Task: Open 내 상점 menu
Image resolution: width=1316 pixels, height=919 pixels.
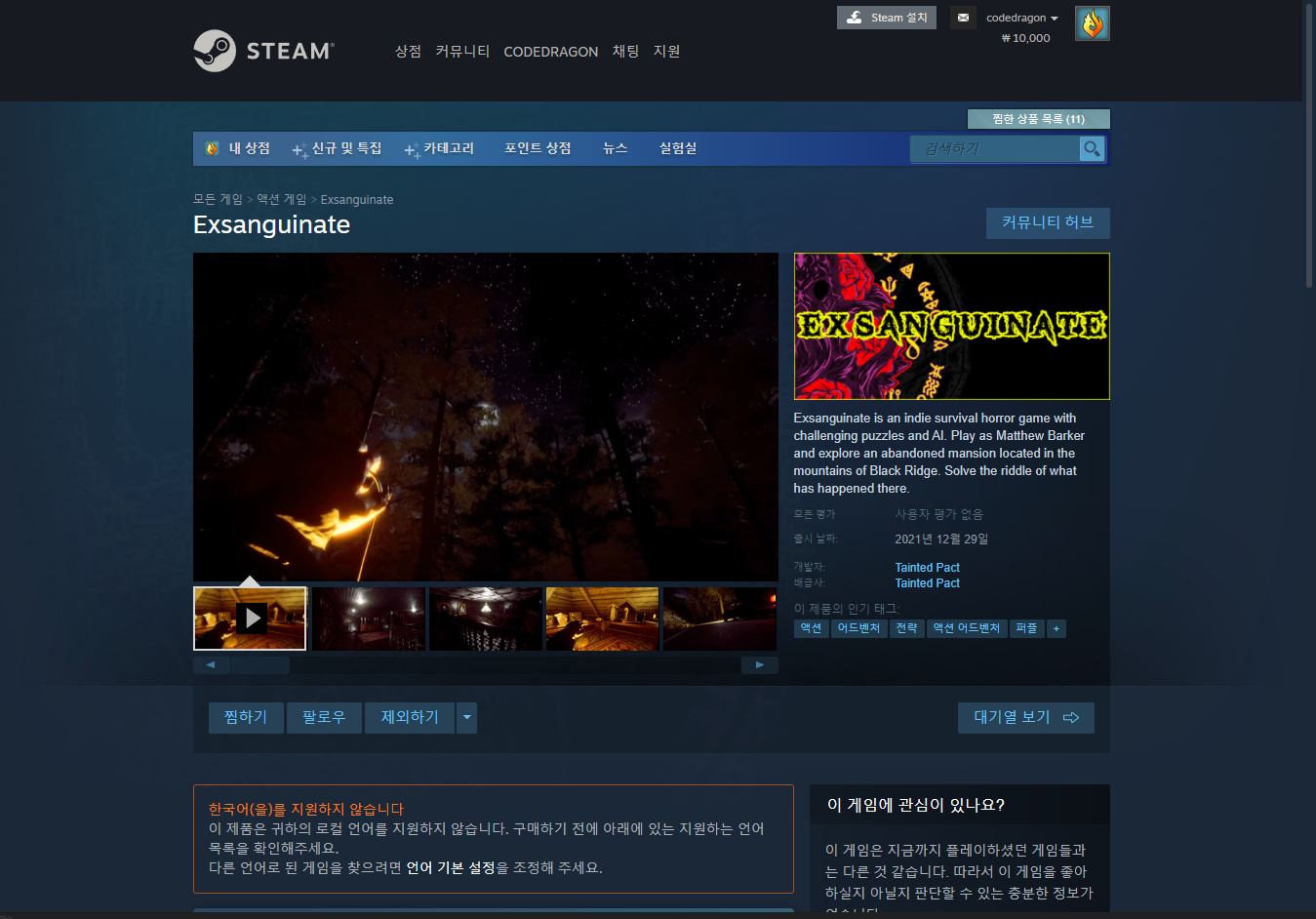Action: click(237, 148)
